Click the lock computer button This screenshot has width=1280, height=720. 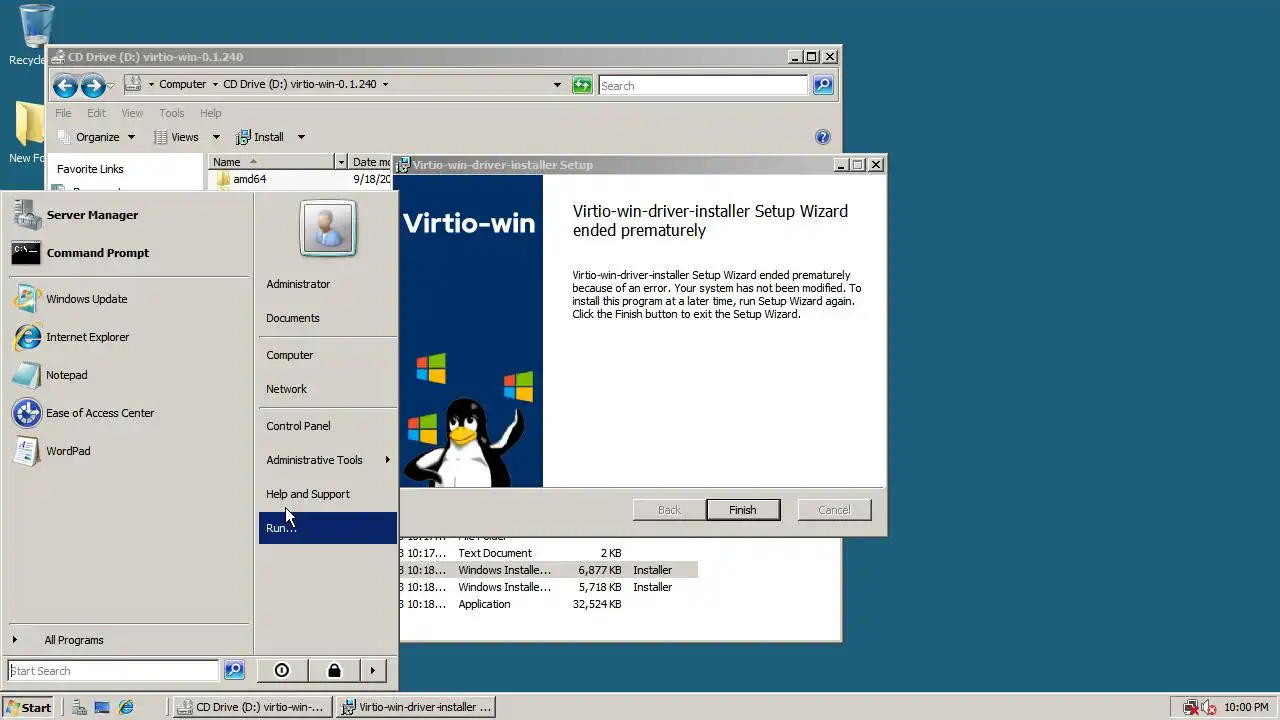[x=334, y=671]
